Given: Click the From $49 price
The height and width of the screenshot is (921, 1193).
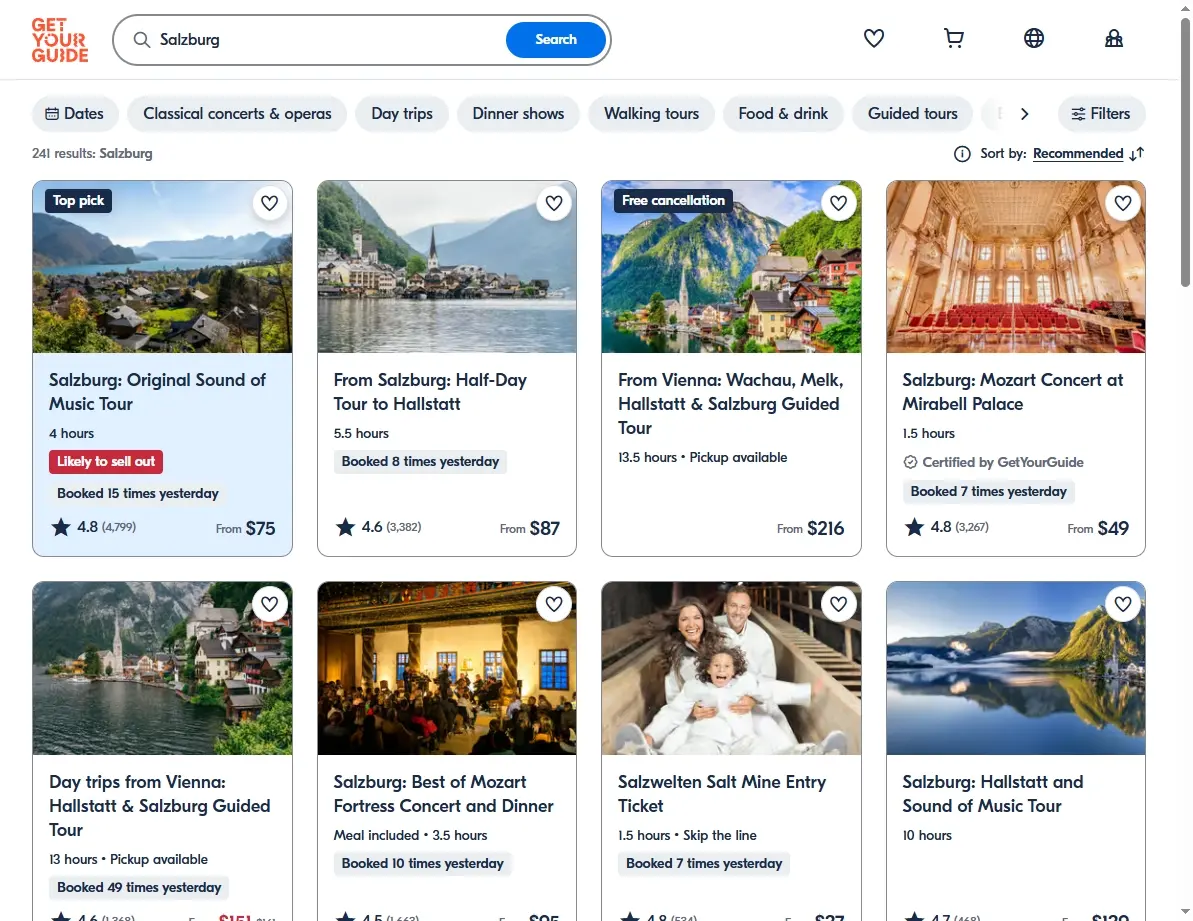Looking at the screenshot, I should 1098,529.
